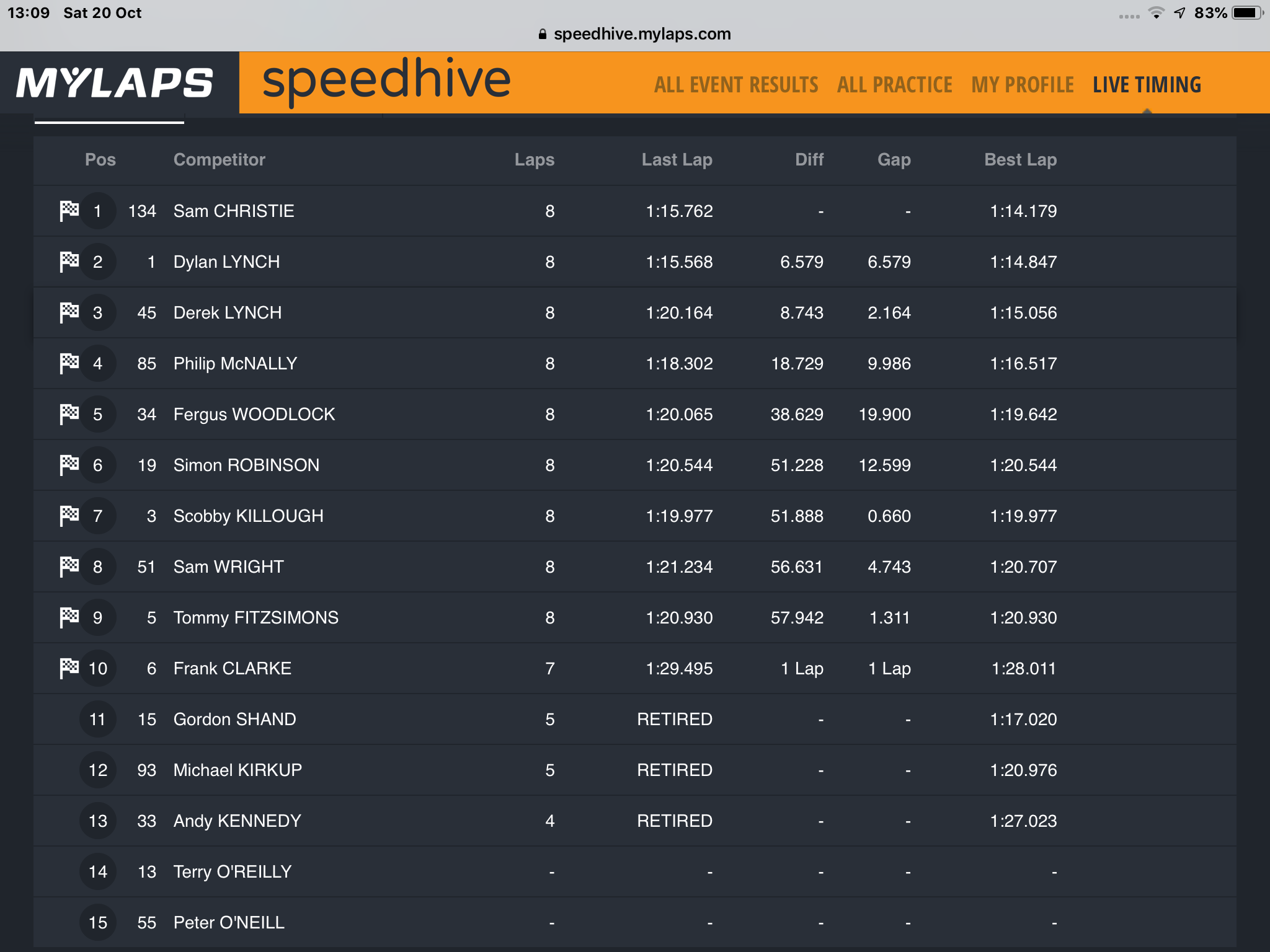Select the Derek LYNCH row

635,312
